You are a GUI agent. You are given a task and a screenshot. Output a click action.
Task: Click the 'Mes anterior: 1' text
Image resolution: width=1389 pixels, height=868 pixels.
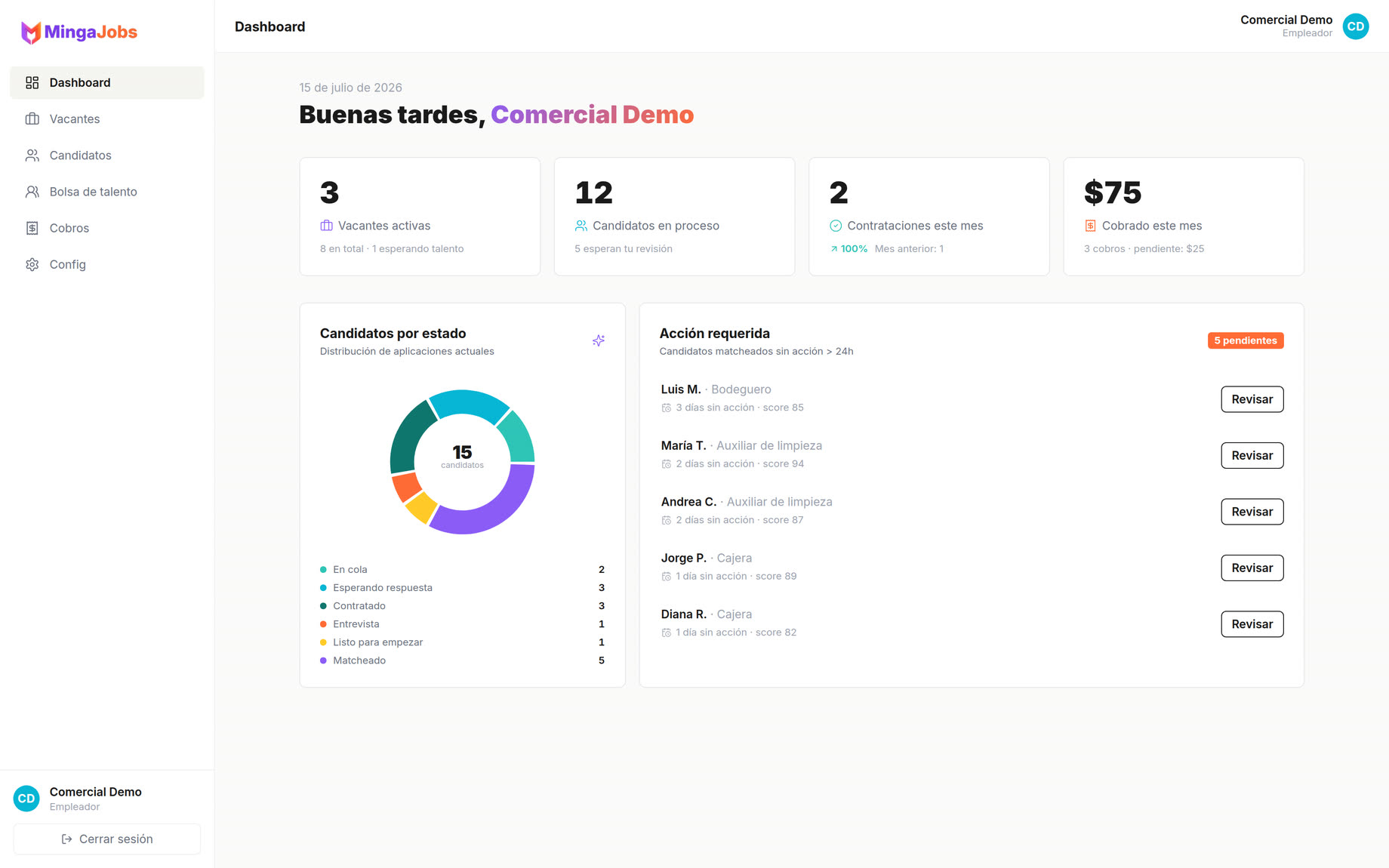click(909, 249)
